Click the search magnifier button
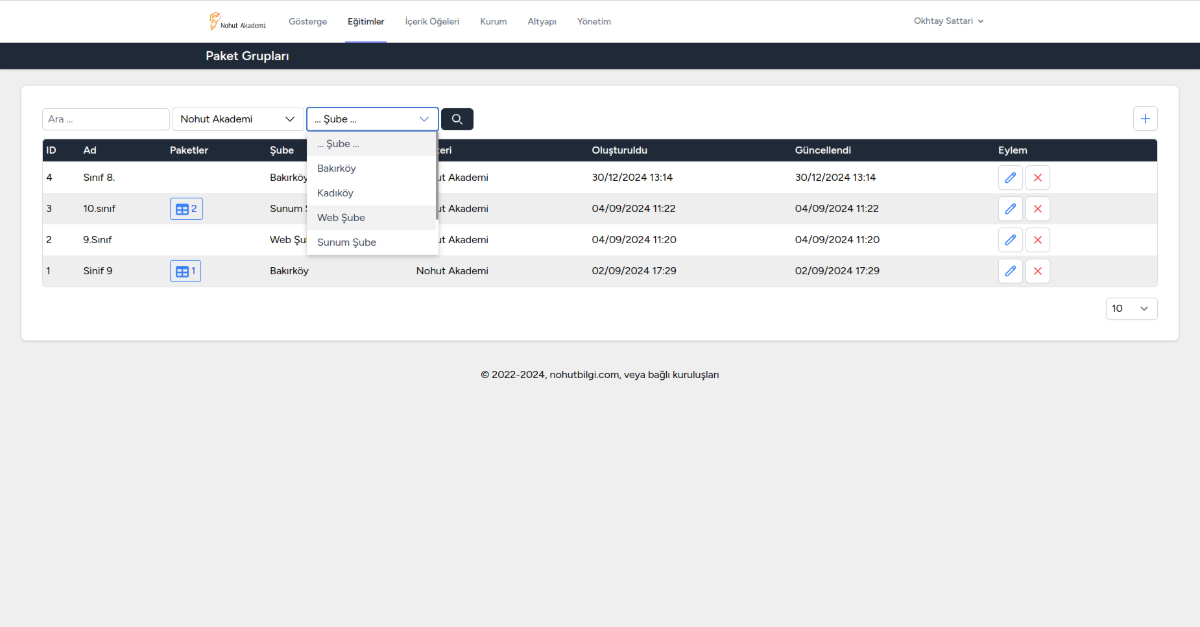The image size is (1200, 627). pyautogui.click(x=457, y=119)
